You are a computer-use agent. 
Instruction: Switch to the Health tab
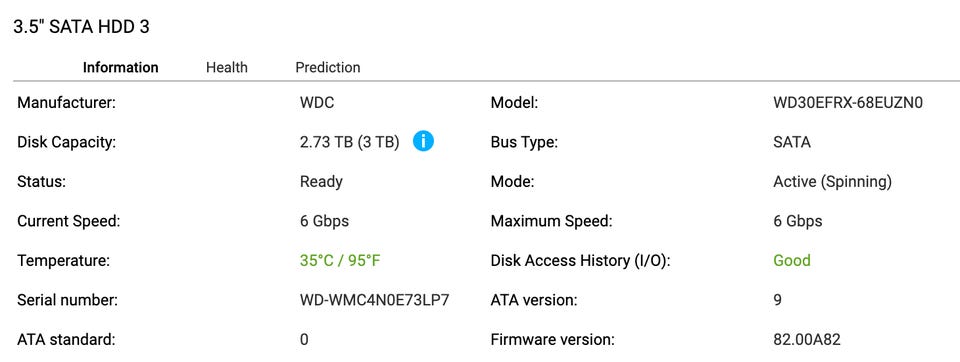[227, 67]
